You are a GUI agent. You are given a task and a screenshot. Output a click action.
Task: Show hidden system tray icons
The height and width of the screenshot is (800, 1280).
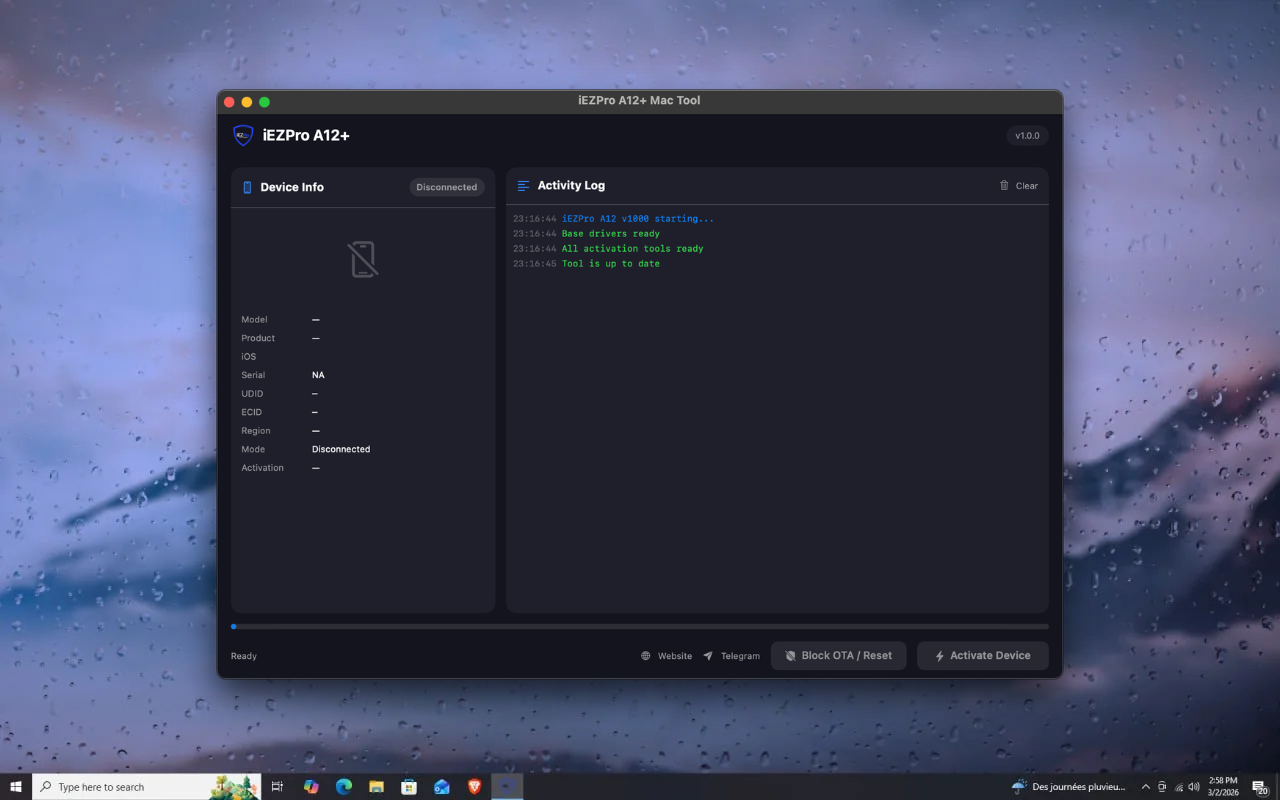(1146, 787)
